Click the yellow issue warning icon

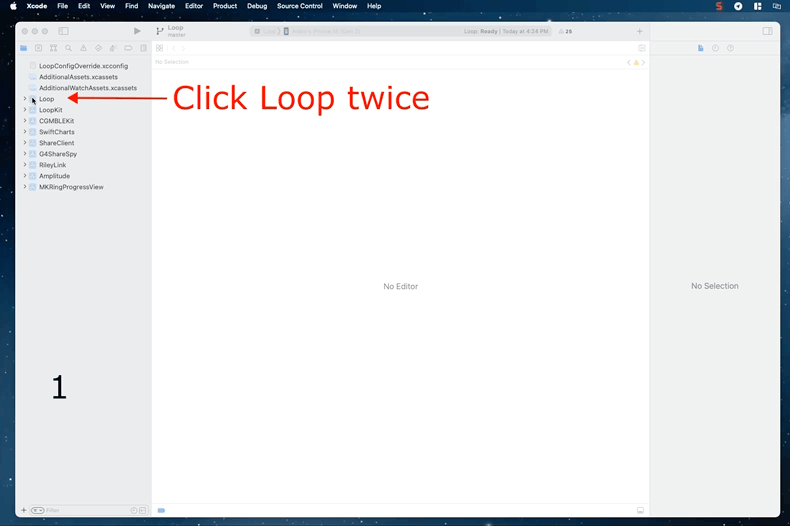[x=636, y=62]
